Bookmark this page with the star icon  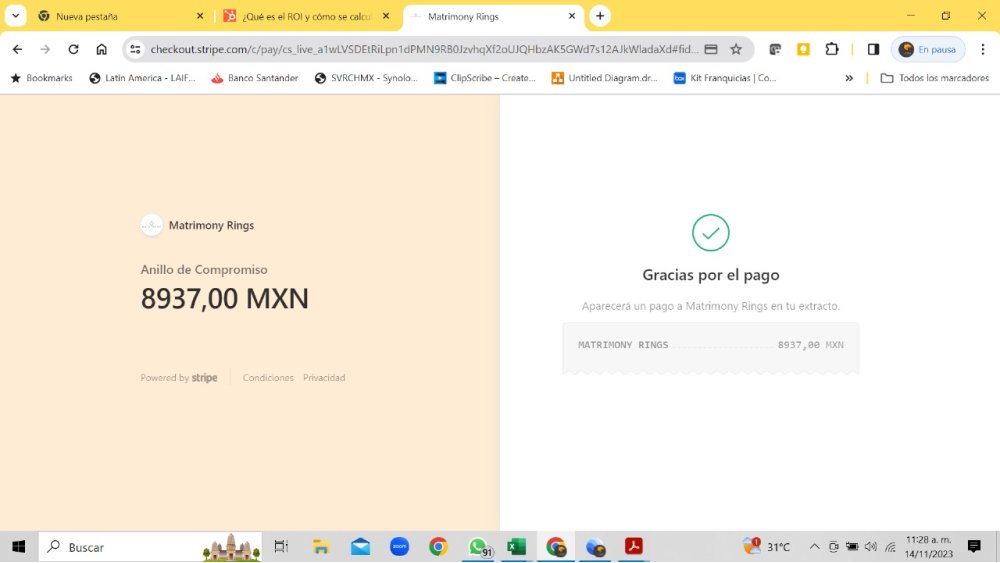[x=736, y=49]
